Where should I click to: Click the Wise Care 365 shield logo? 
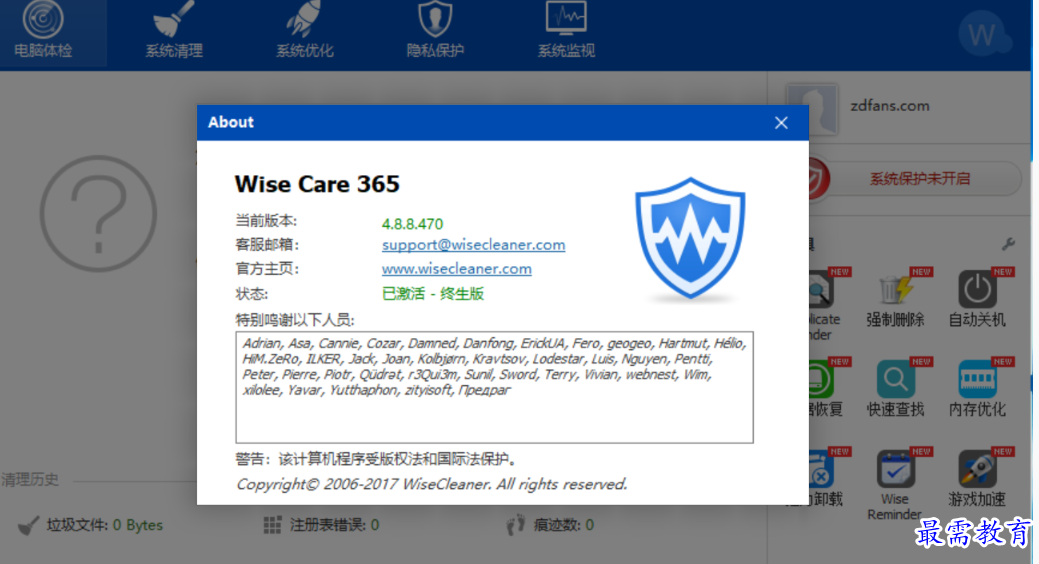pyautogui.click(x=690, y=239)
